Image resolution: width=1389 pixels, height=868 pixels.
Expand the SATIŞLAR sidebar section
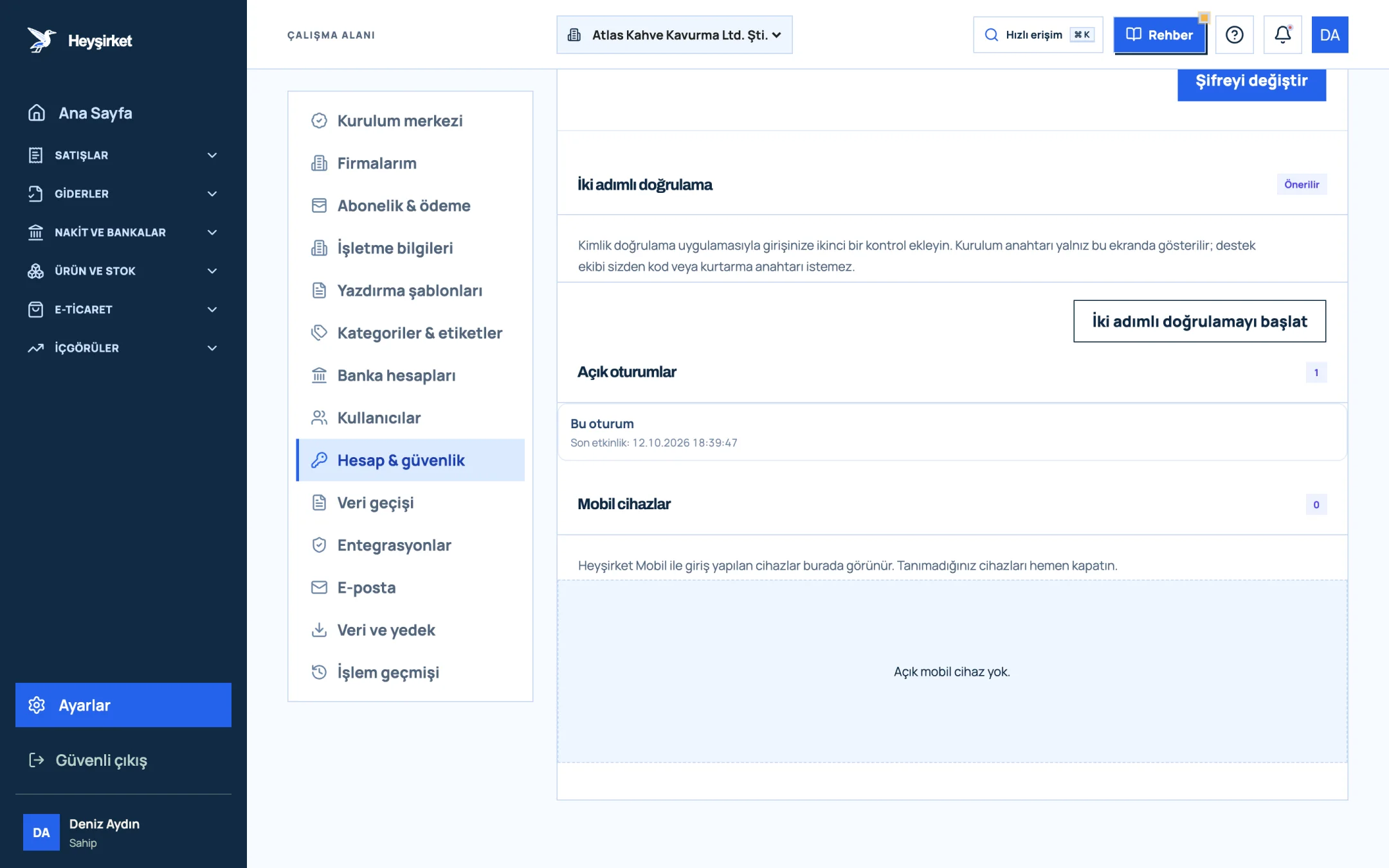coord(123,155)
